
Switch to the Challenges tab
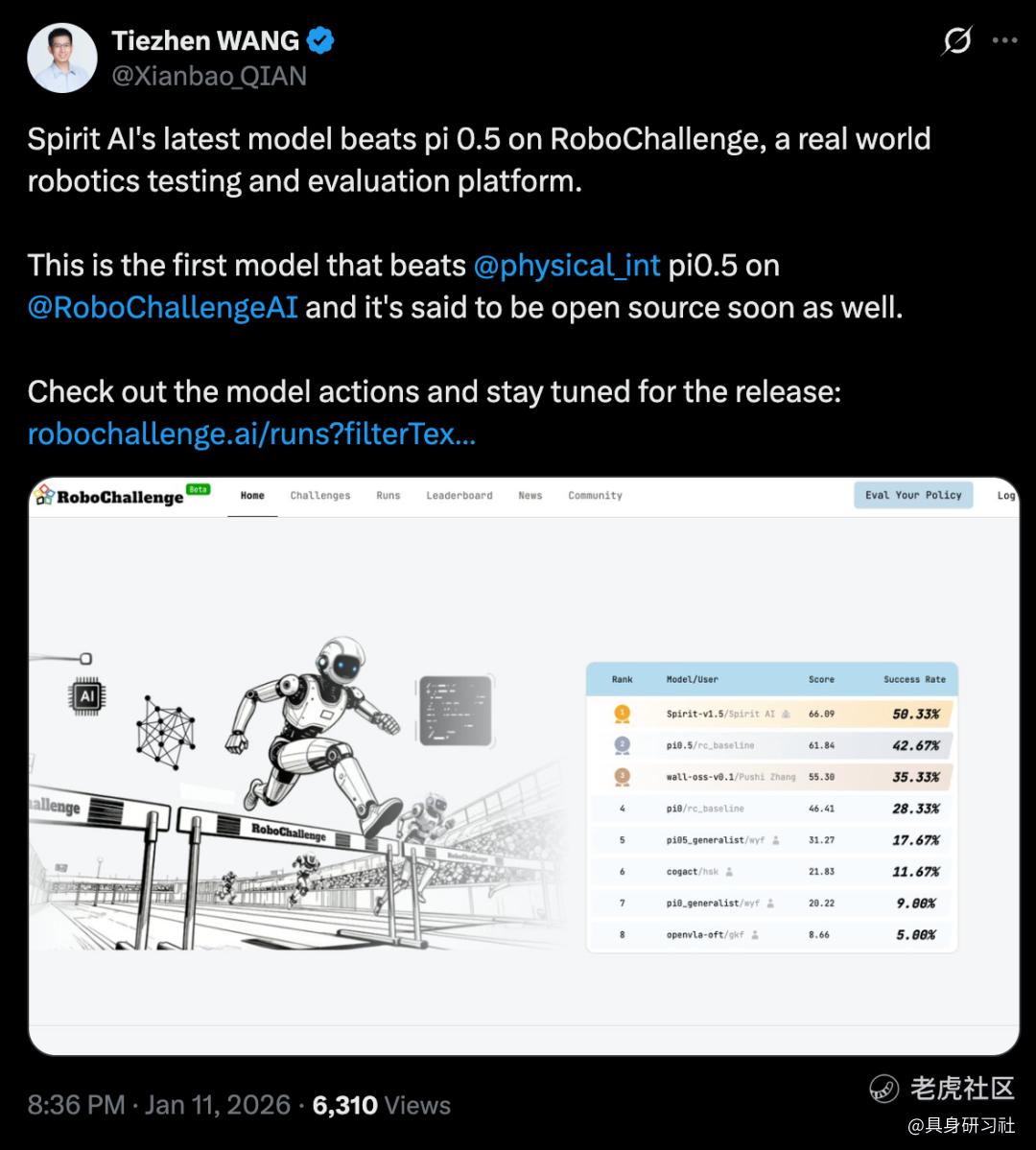pyautogui.click(x=319, y=496)
